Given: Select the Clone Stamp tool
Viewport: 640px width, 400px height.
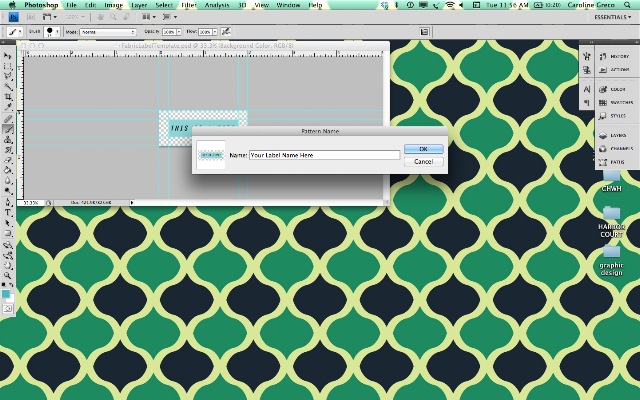Looking at the screenshot, I should (8, 140).
